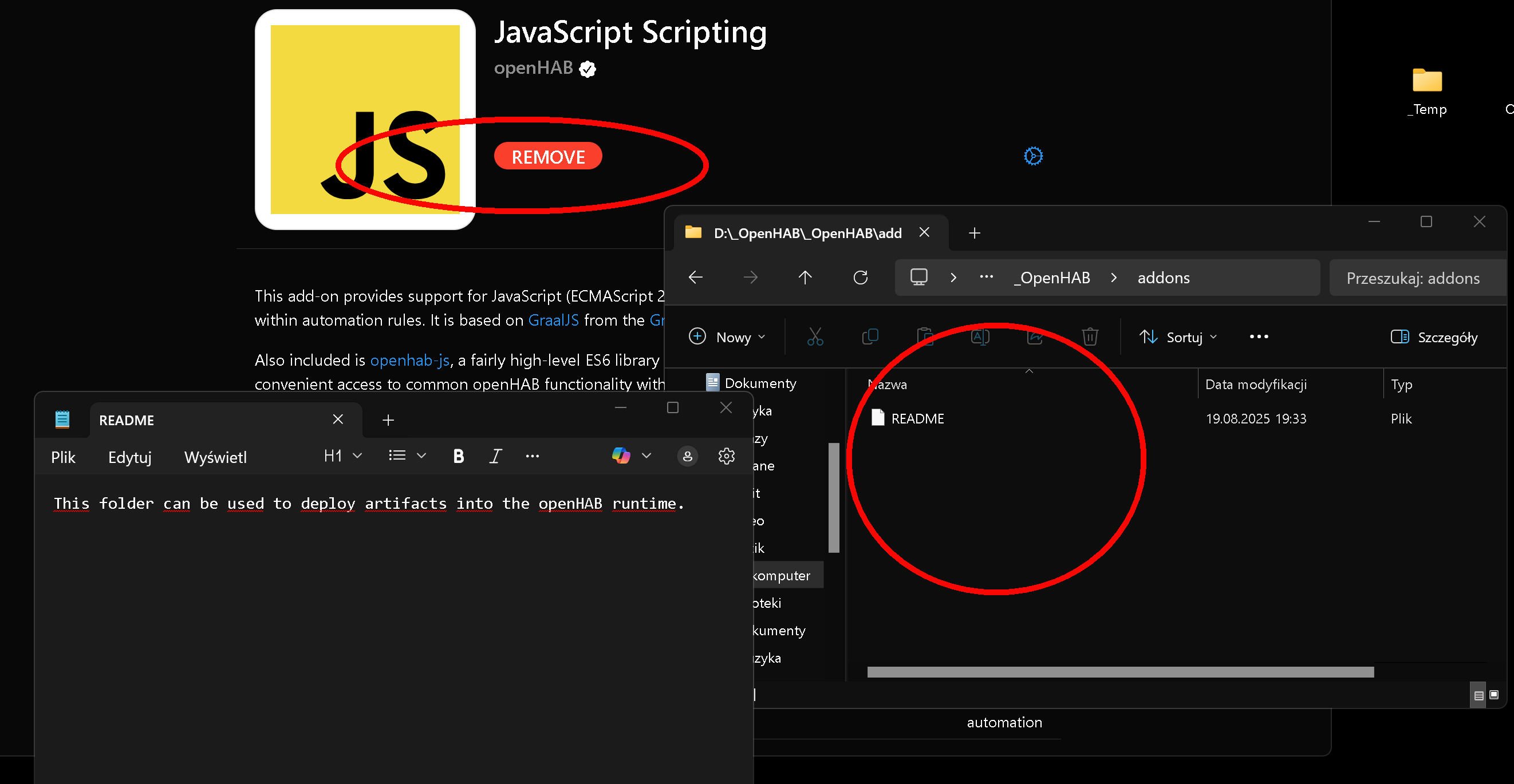Go up one folder level in Explorer
1514x784 pixels.
point(805,278)
